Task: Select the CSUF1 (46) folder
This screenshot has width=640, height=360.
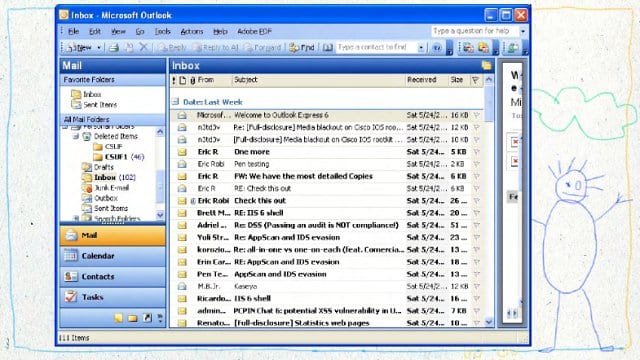Action: [x=118, y=157]
